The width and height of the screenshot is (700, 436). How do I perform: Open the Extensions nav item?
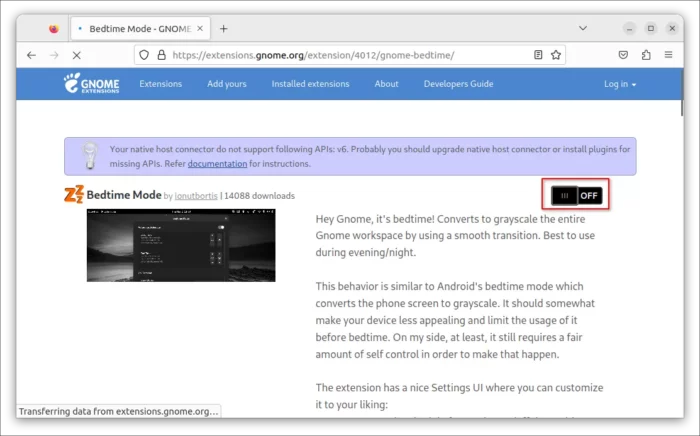click(x=161, y=84)
